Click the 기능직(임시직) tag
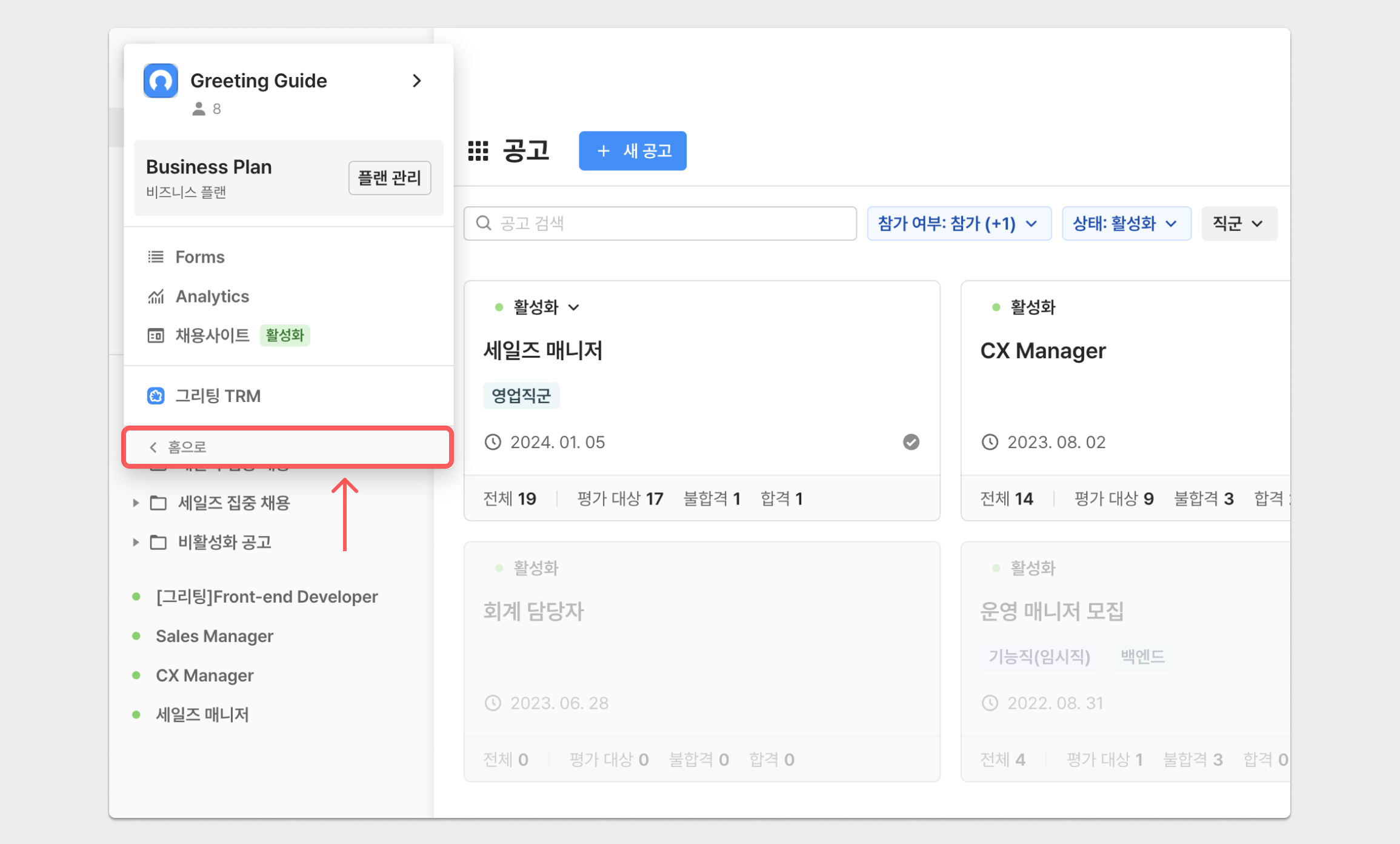 coord(1039,657)
